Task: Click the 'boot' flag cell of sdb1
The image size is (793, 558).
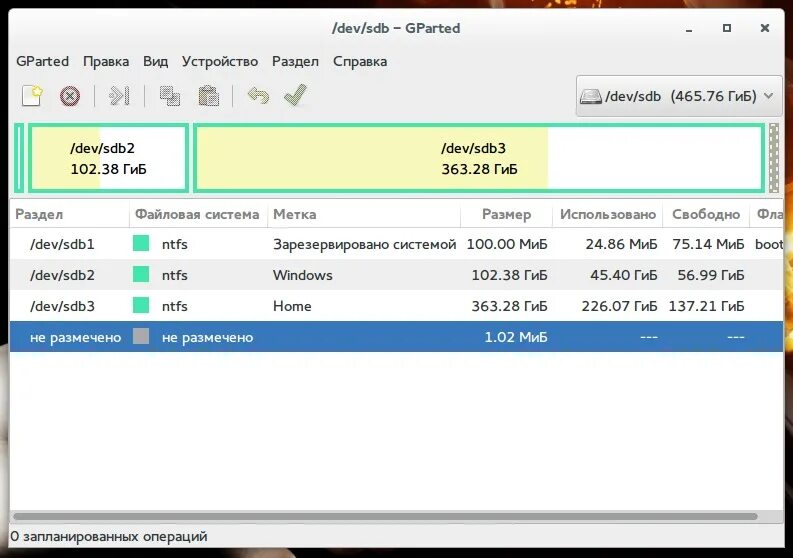Action: (769, 244)
